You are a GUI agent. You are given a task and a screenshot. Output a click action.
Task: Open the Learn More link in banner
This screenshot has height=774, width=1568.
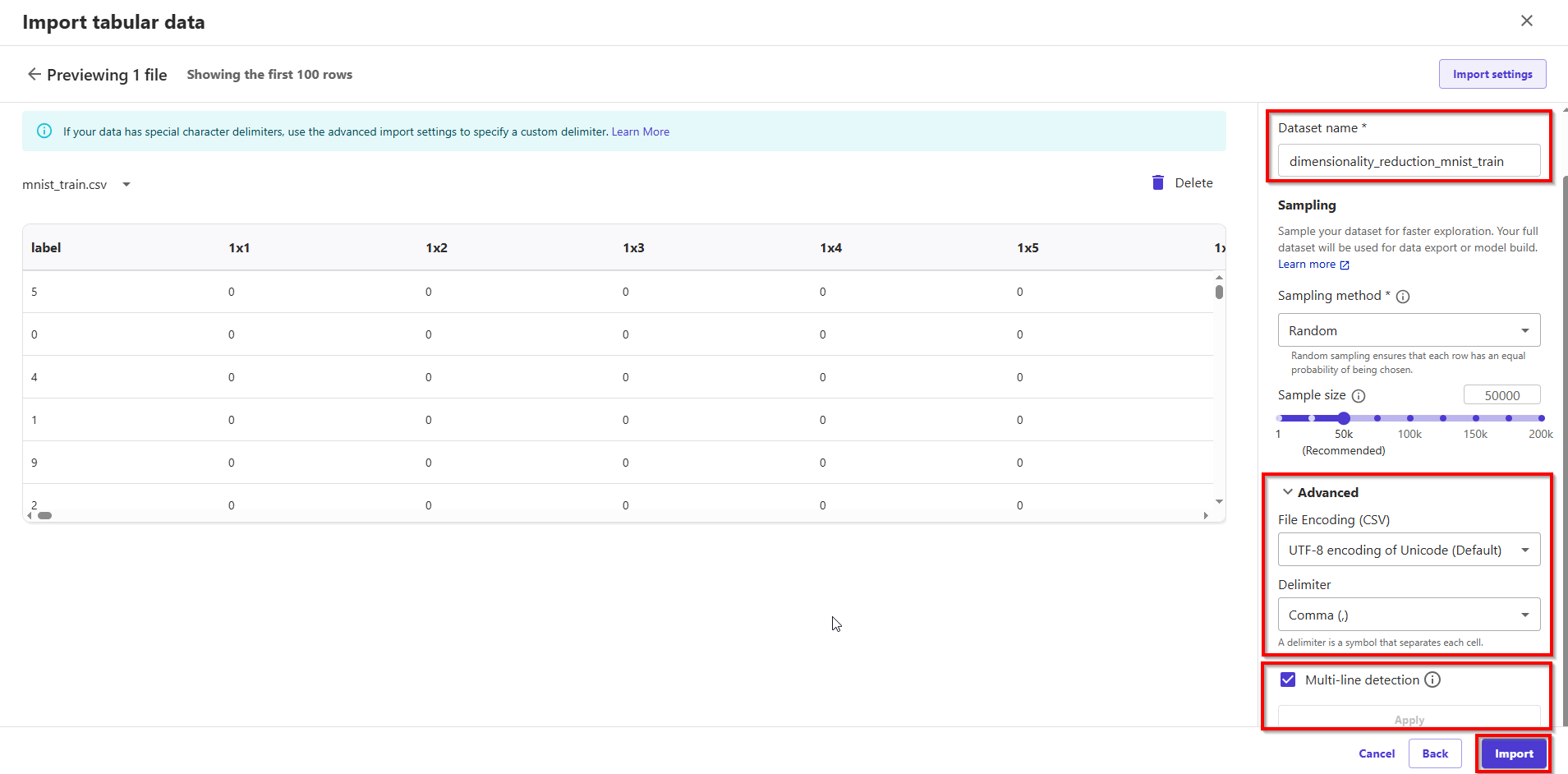coord(640,131)
